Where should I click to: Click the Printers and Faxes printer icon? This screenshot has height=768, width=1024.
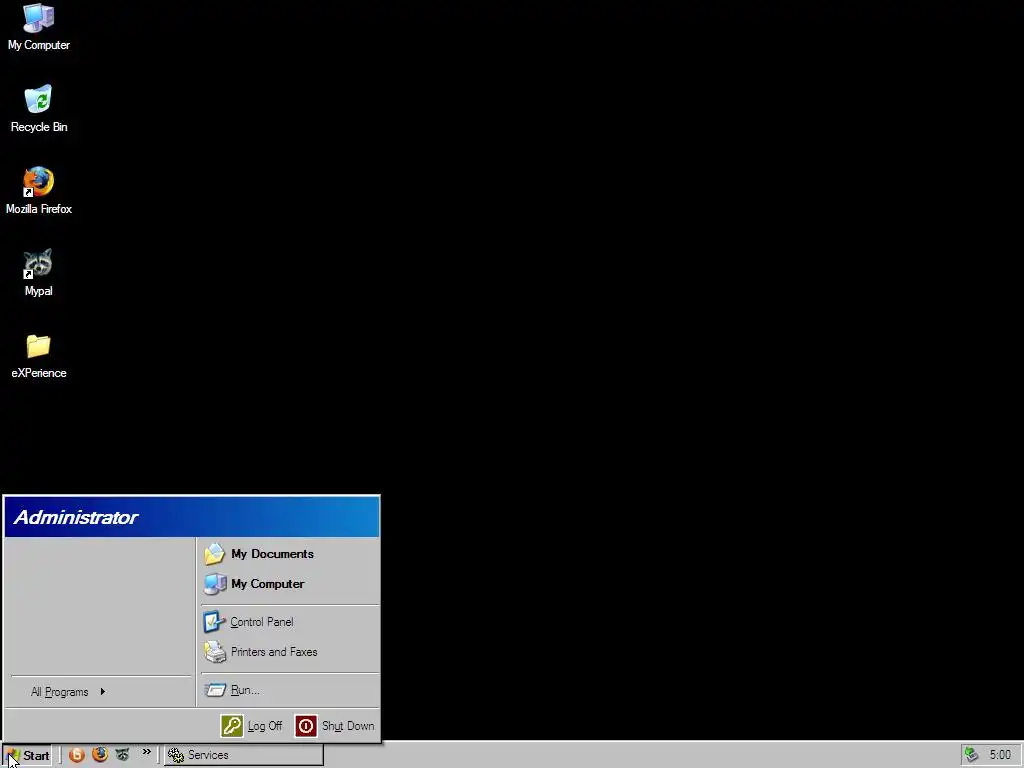[215, 652]
